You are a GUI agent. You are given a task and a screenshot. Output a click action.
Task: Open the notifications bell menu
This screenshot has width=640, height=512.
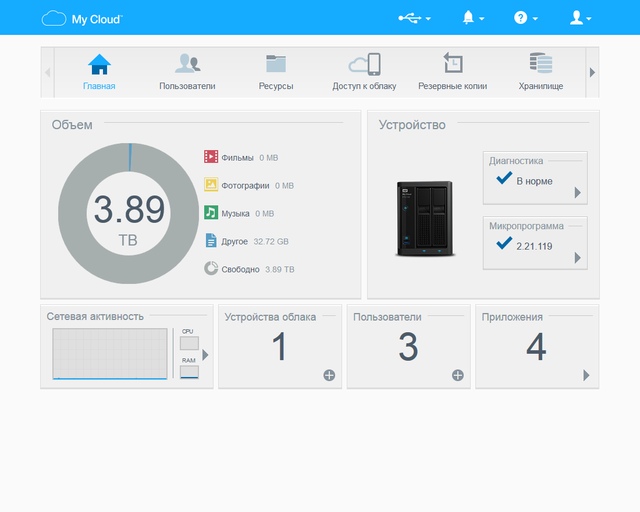[472, 18]
